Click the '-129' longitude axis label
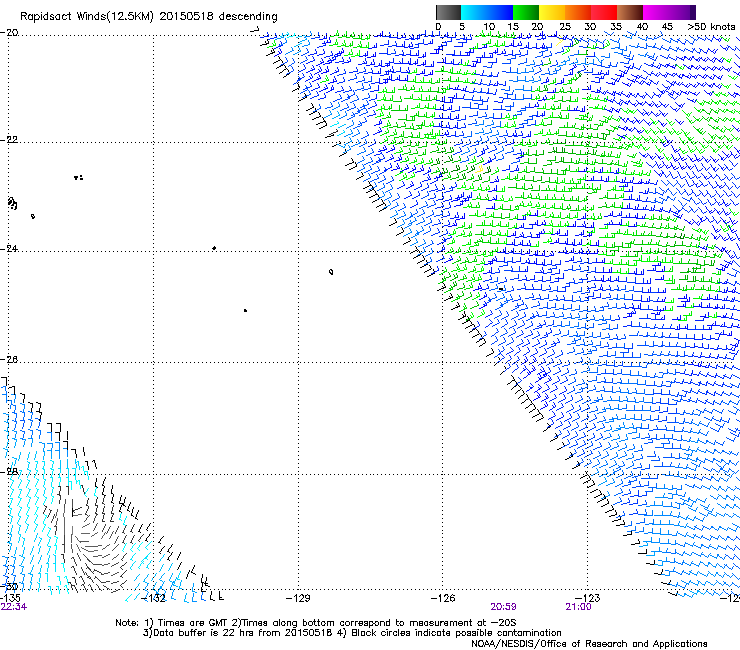 click(x=298, y=598)
